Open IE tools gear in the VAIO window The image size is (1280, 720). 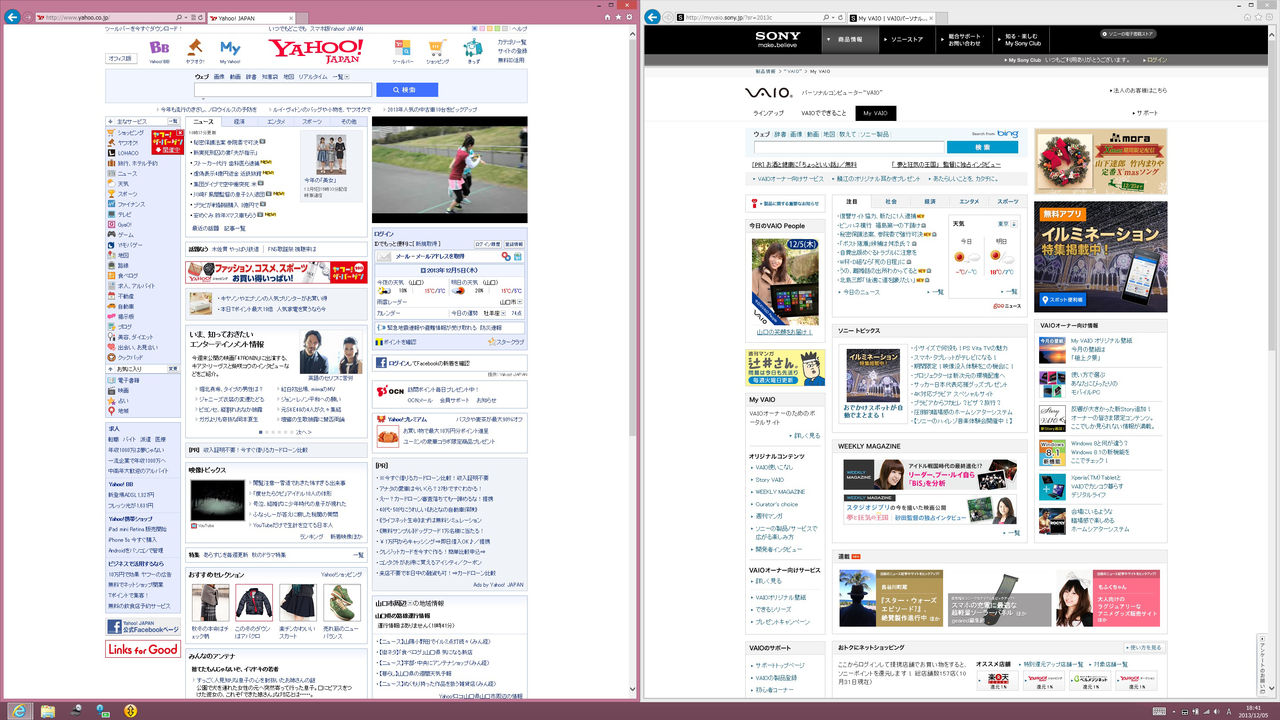coord(1270,17)
